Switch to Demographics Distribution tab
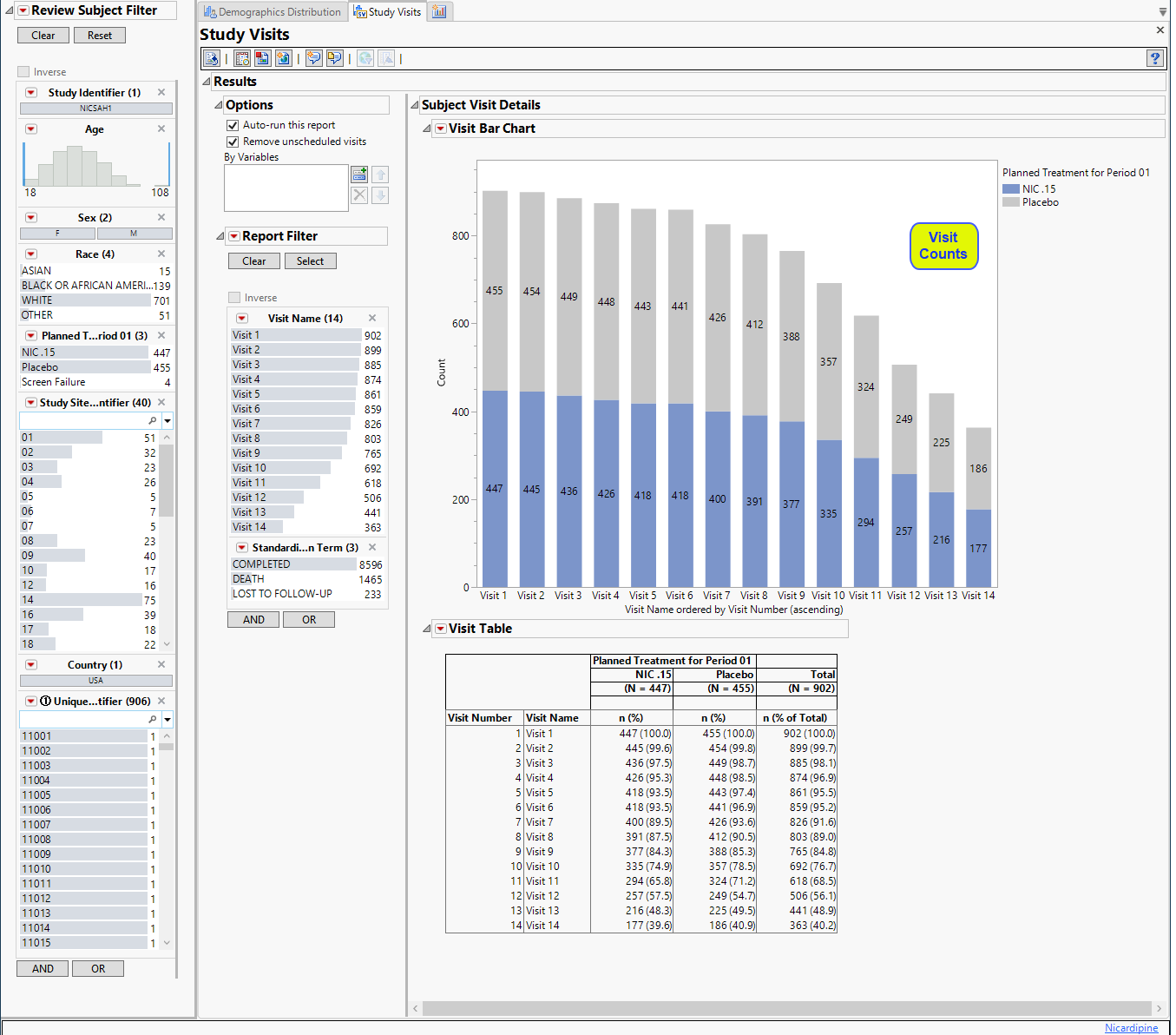The image size is (1176, 1035). coord(272,12)
